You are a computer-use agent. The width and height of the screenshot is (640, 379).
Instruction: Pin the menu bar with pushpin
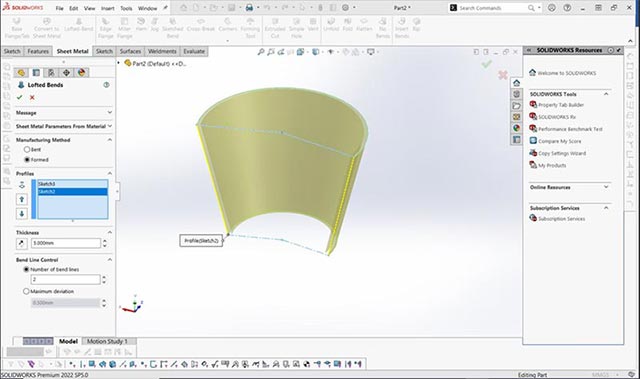(165, 8)
